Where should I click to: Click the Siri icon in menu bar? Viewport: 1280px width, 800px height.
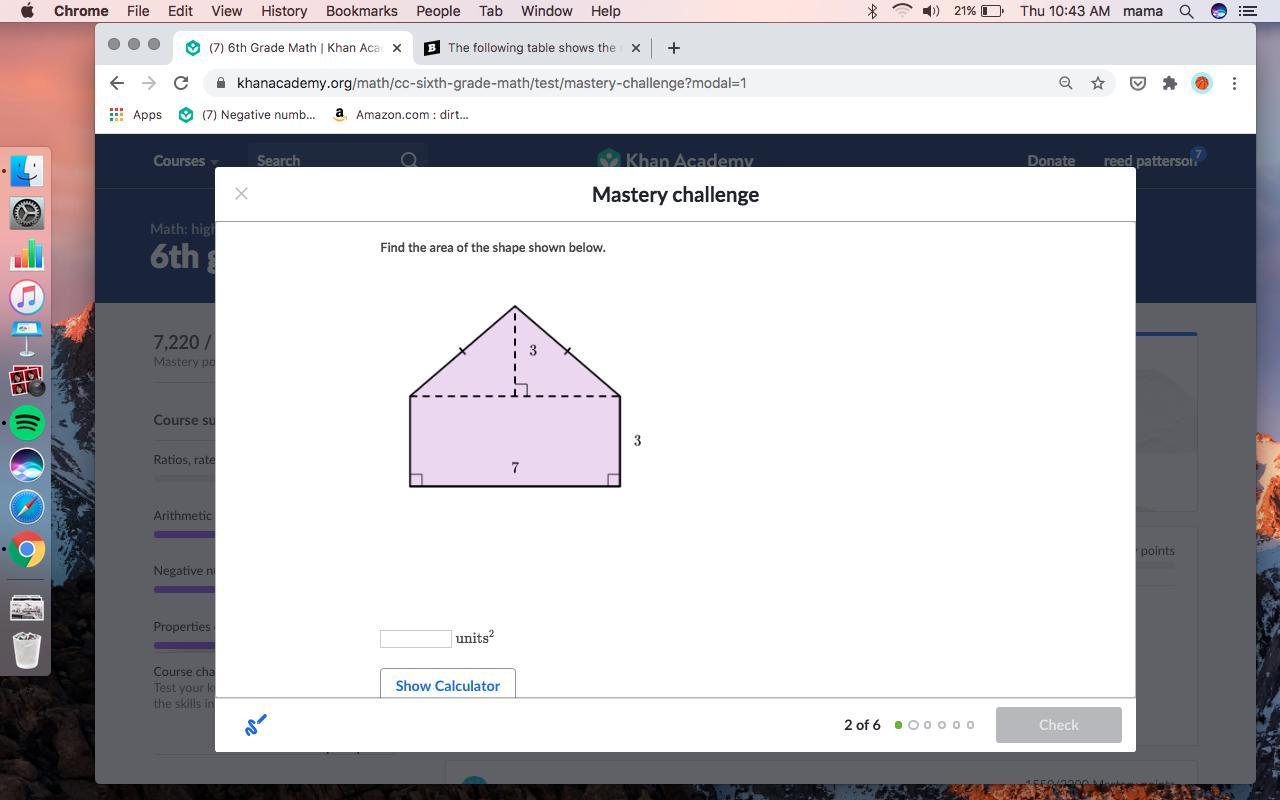(1219, 11)
